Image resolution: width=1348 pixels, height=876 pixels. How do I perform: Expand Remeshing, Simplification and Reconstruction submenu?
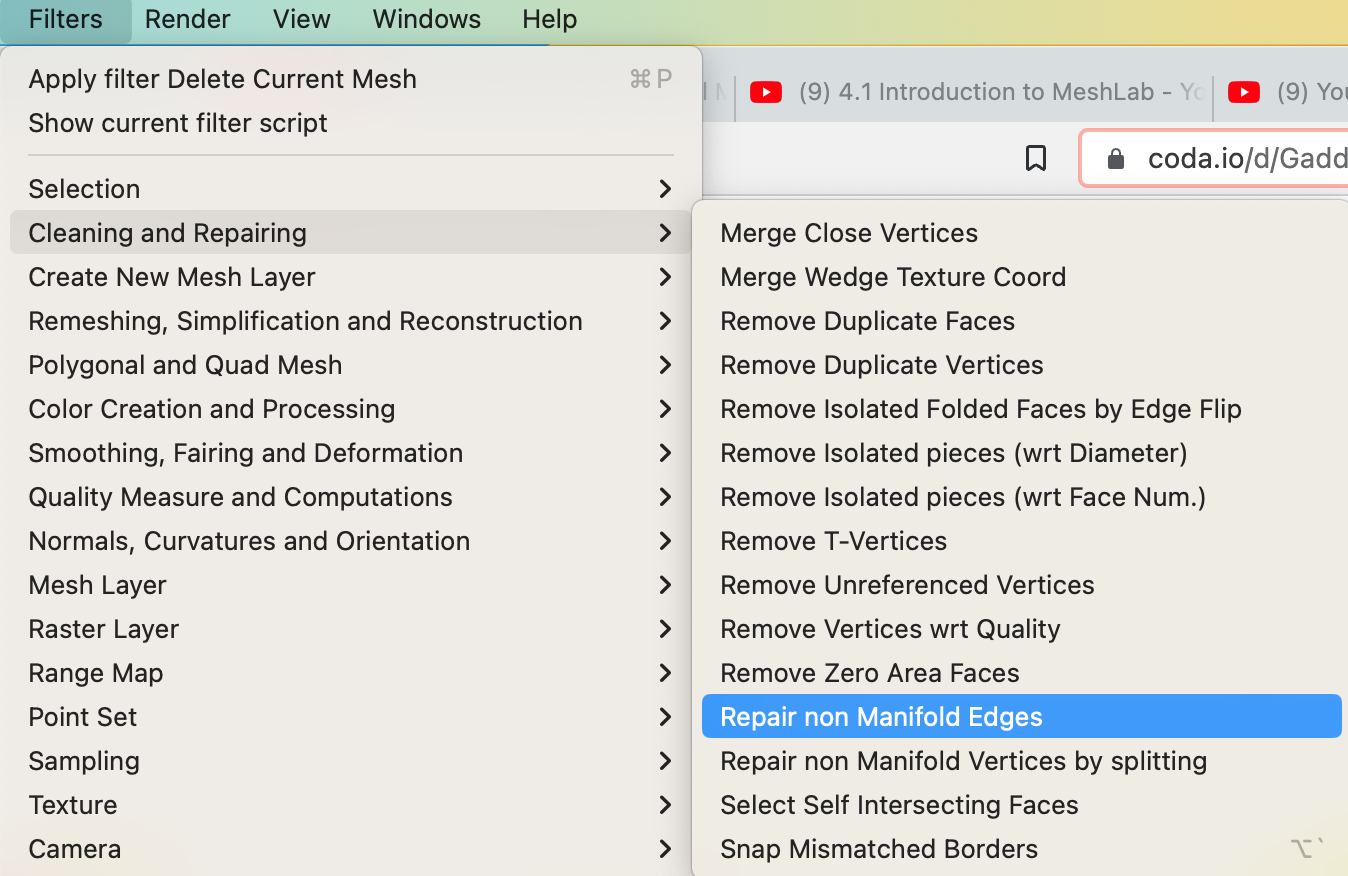[x=305, y=321]
